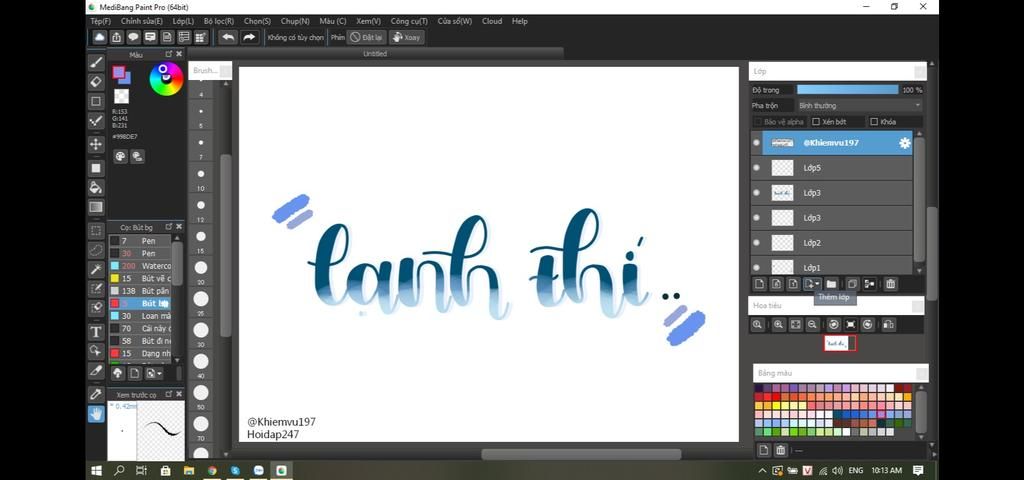Select the Lasso tool

tap(96, 249)
